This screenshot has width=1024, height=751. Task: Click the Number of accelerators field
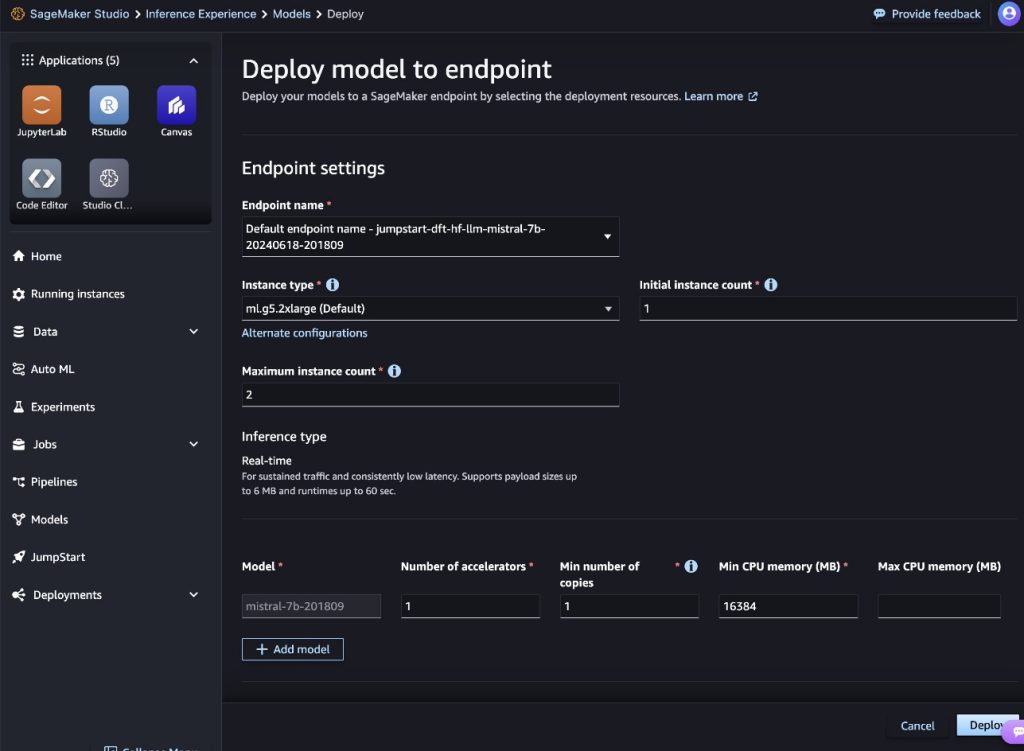coord(470,606)
